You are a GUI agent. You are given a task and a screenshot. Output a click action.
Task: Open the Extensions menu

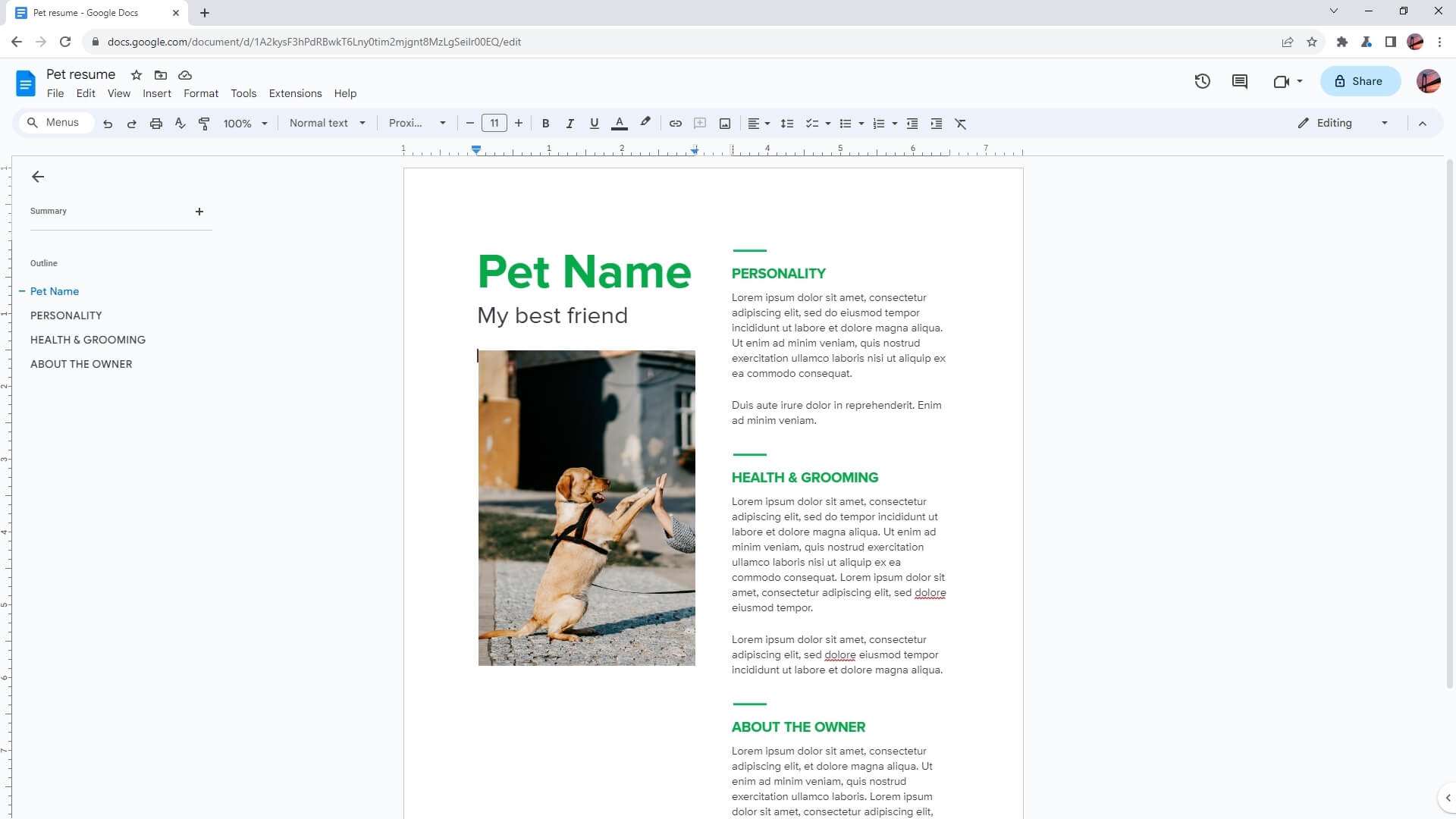(x=295, y=93)
